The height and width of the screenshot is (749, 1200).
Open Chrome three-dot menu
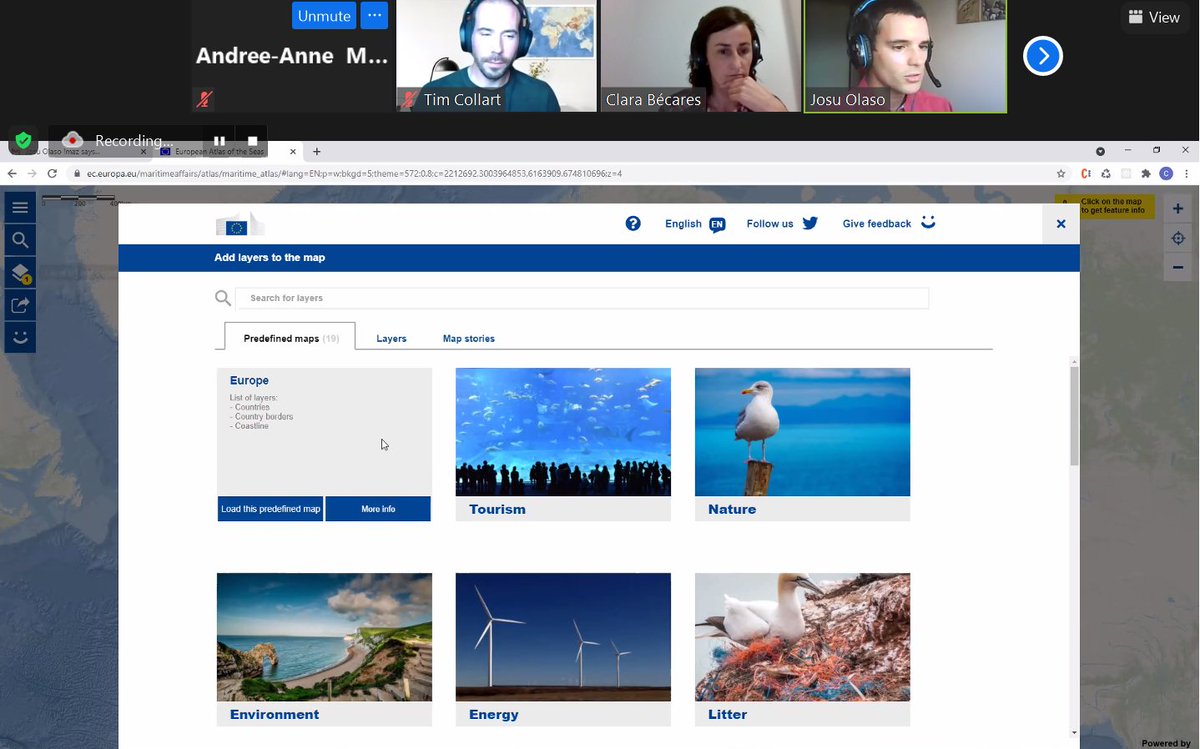tap(1186, 173)
